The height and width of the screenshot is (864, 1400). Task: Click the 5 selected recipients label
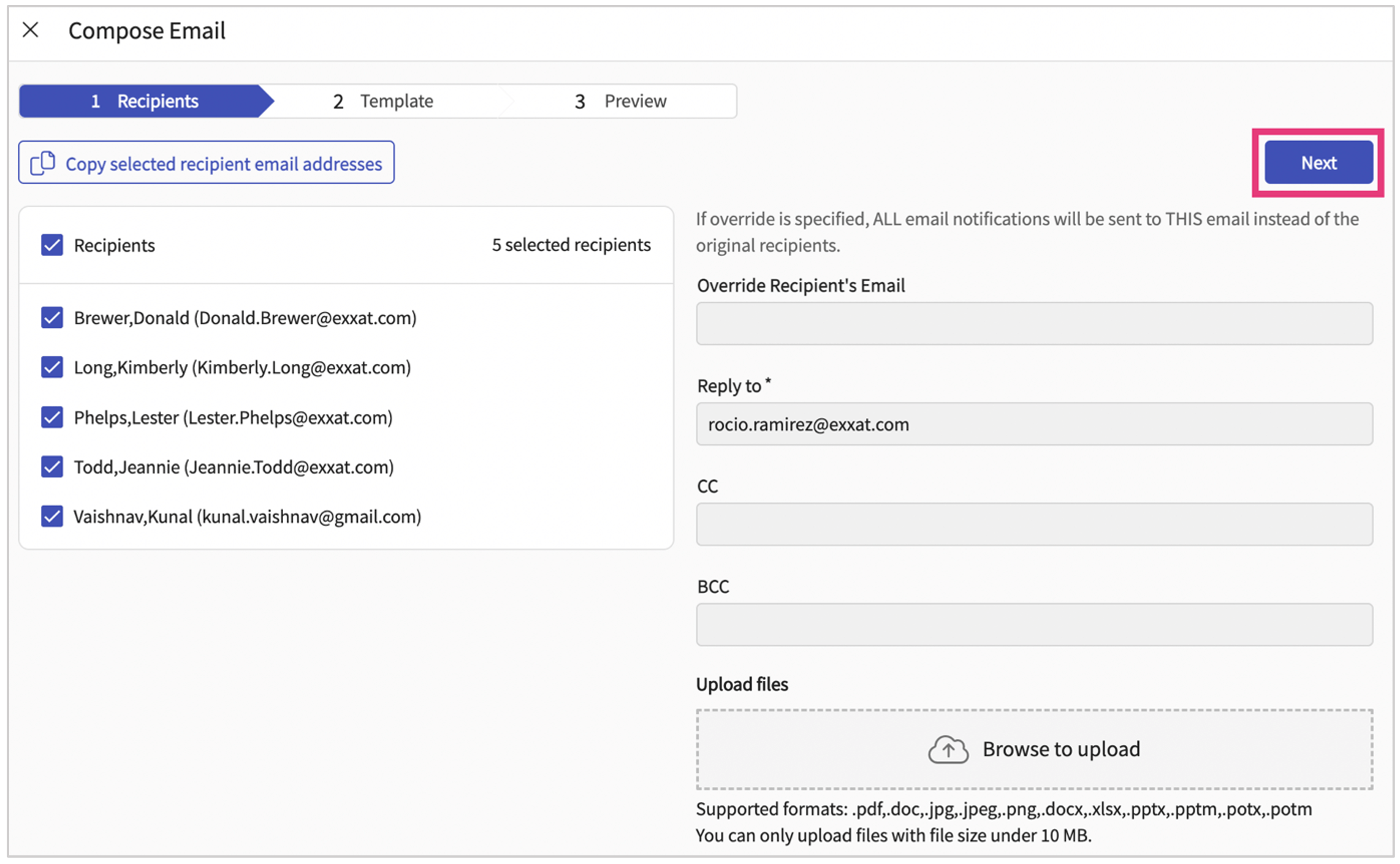click(x=571, y=245)
